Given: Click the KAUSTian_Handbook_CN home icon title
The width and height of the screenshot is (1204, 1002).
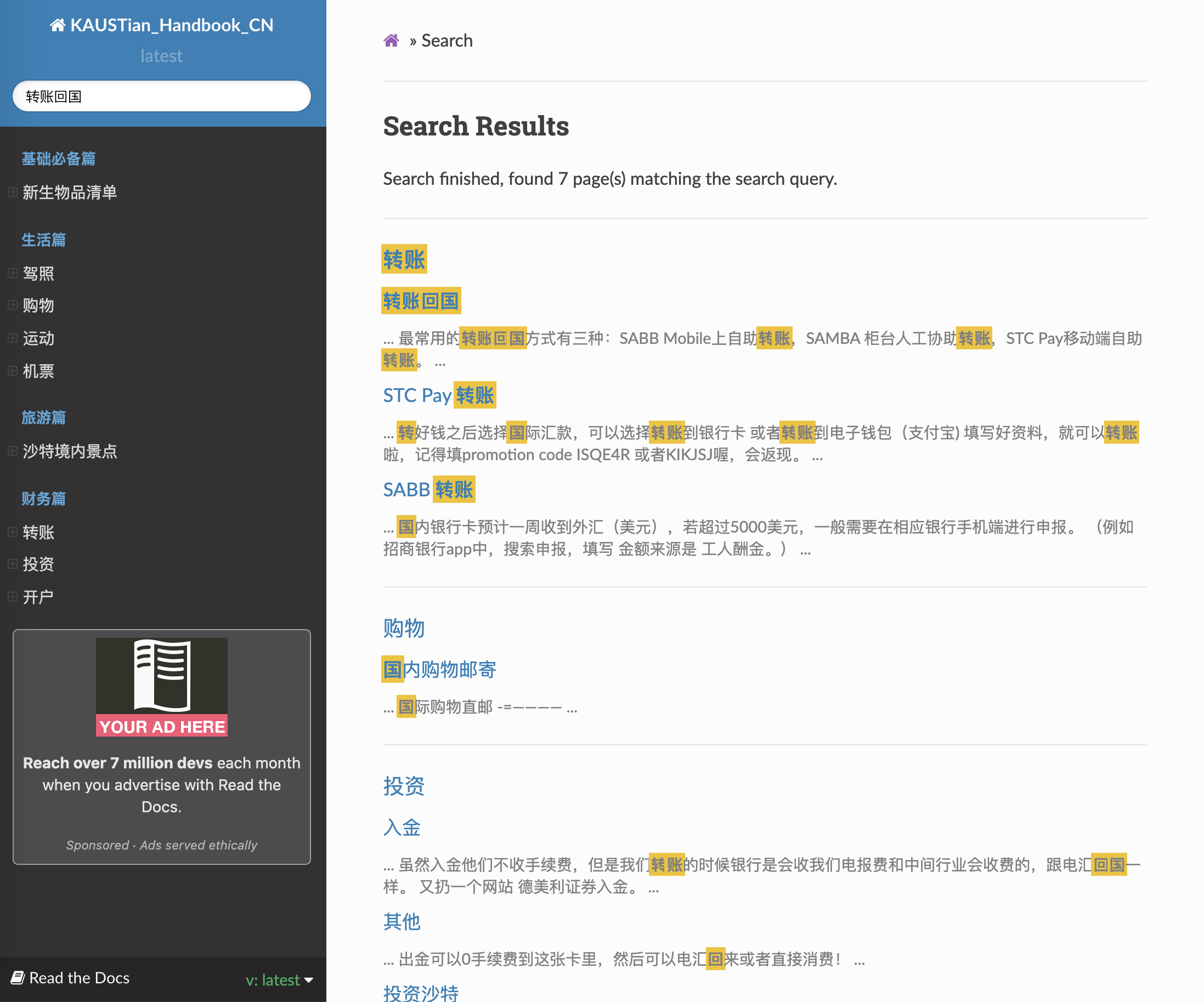Looking at the screenshot, I should coord(162,25).
